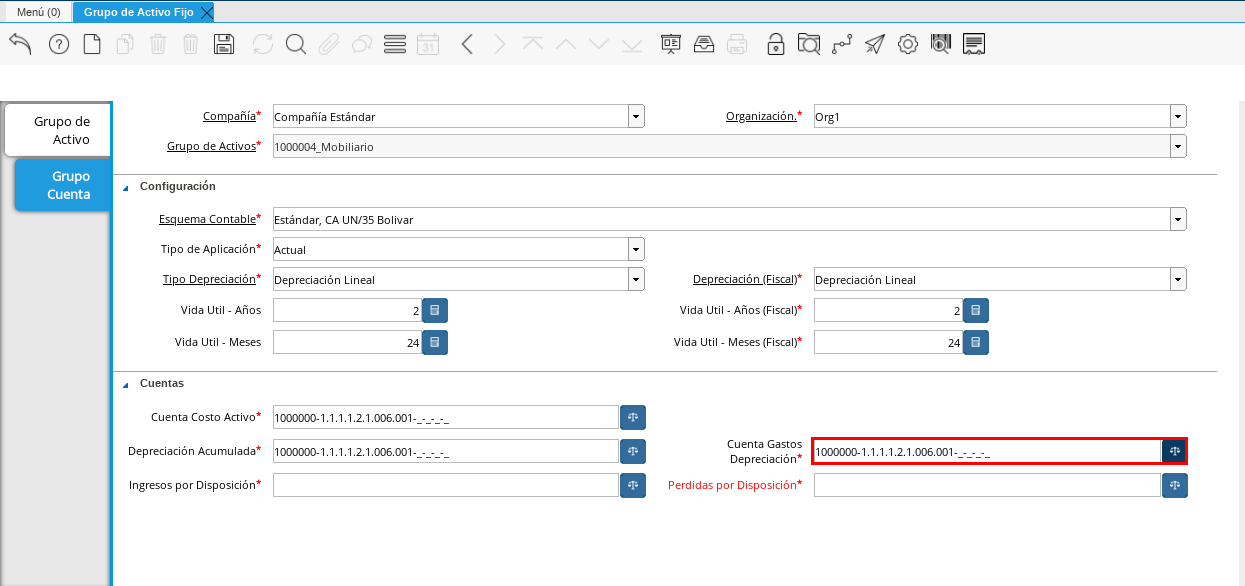Go to the next record chevron
The image size is (1245, 586).
(500, 44)
